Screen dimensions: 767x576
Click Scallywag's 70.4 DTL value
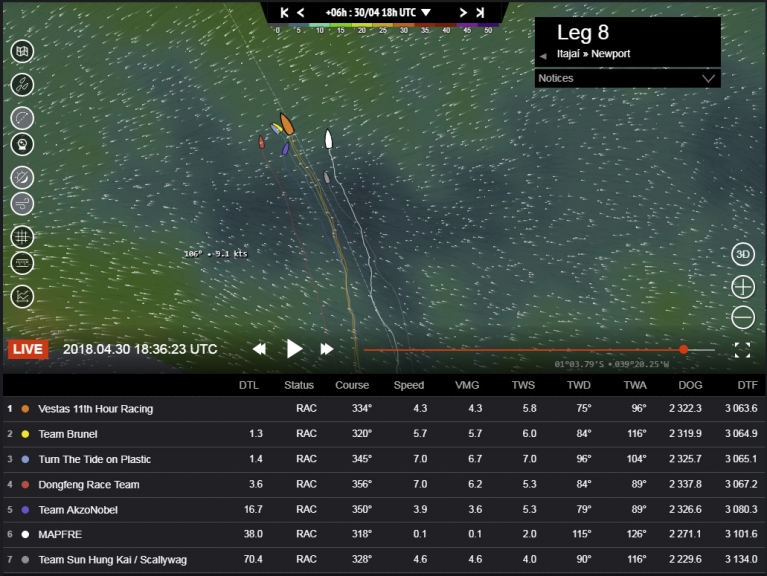[x=253, y=559]
